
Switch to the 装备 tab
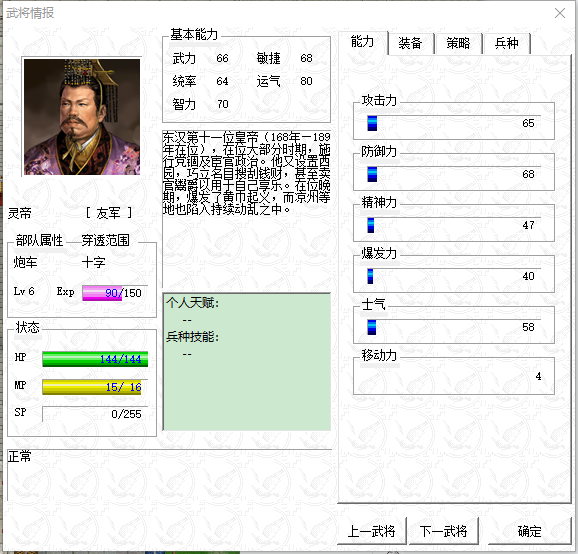tap(410, 43)
